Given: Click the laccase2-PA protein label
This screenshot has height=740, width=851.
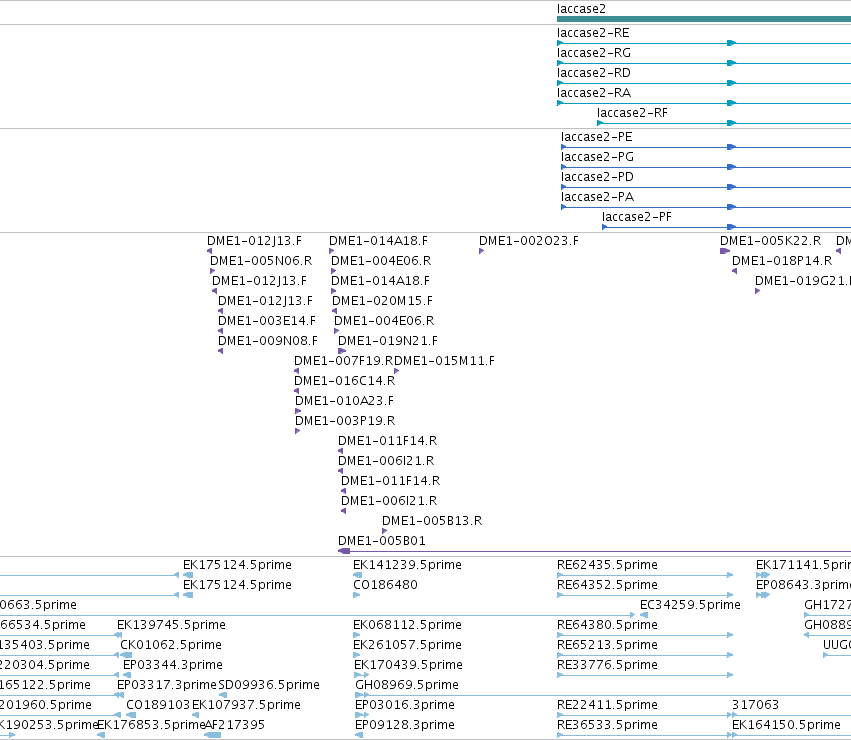Looking at the screenshot, I should pyautogui.click(x=598, y=197).
